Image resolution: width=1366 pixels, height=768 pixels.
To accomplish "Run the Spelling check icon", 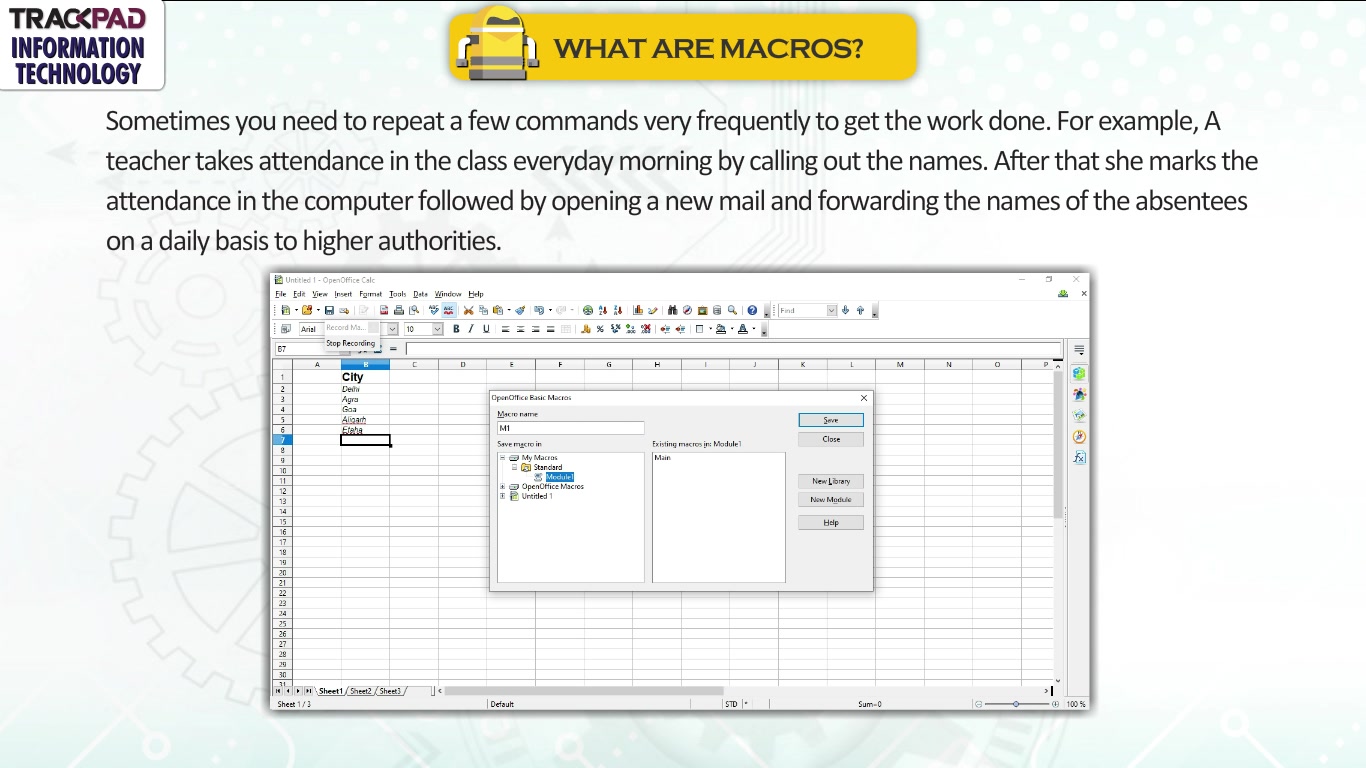I will click(434, 310).
